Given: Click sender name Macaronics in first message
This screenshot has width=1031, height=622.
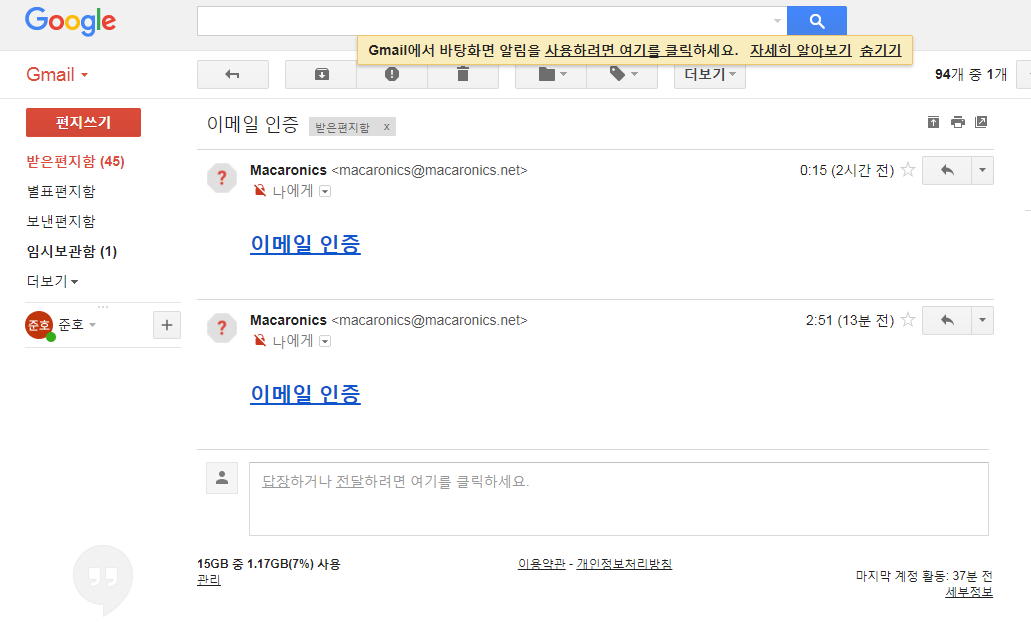Looking at the screenshot, I should click(x=288, y=170).
